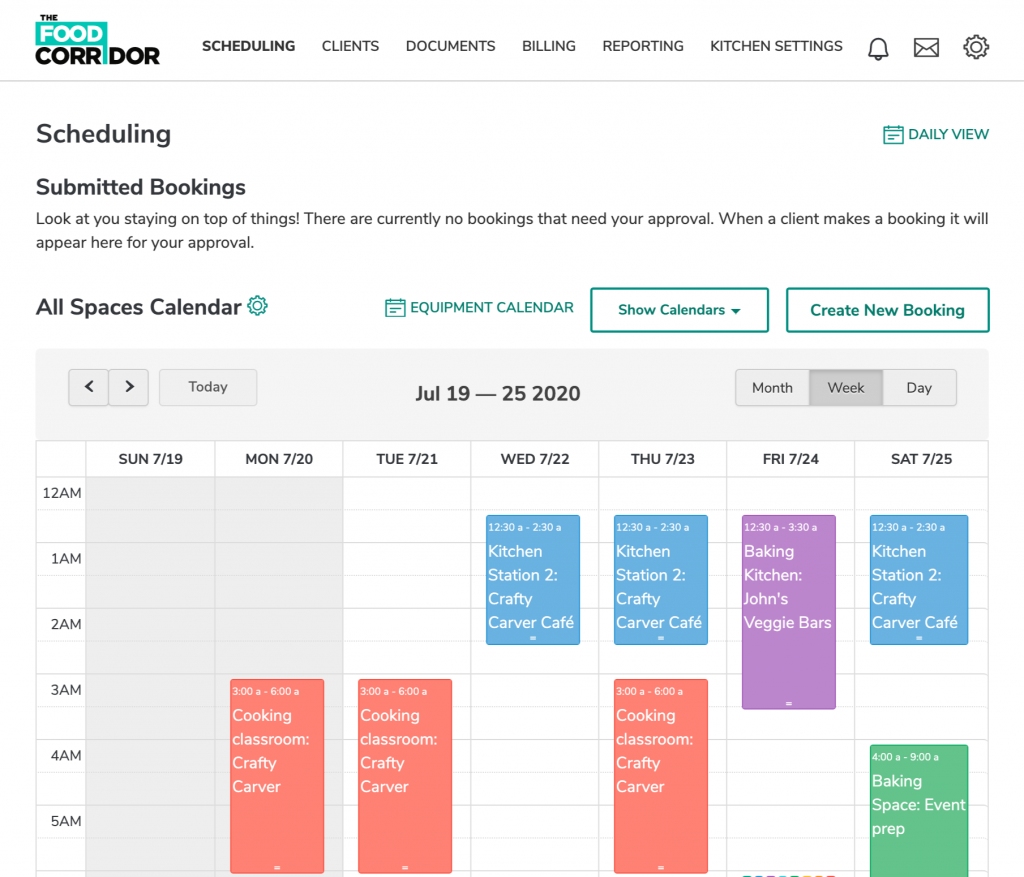
Task: Go to the next week arrow
Action: tap(129, 387)
